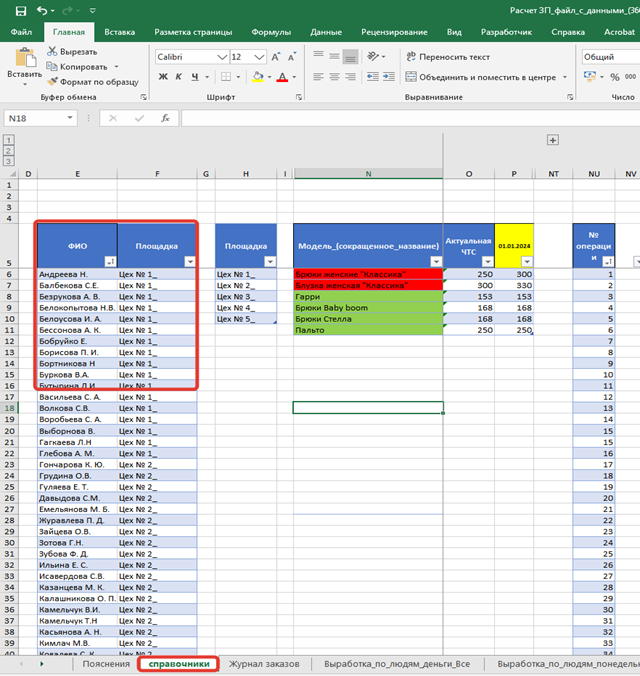Open the font size 12 dropdown
This screenshot has height=676, width=640.
coord(259,57)
